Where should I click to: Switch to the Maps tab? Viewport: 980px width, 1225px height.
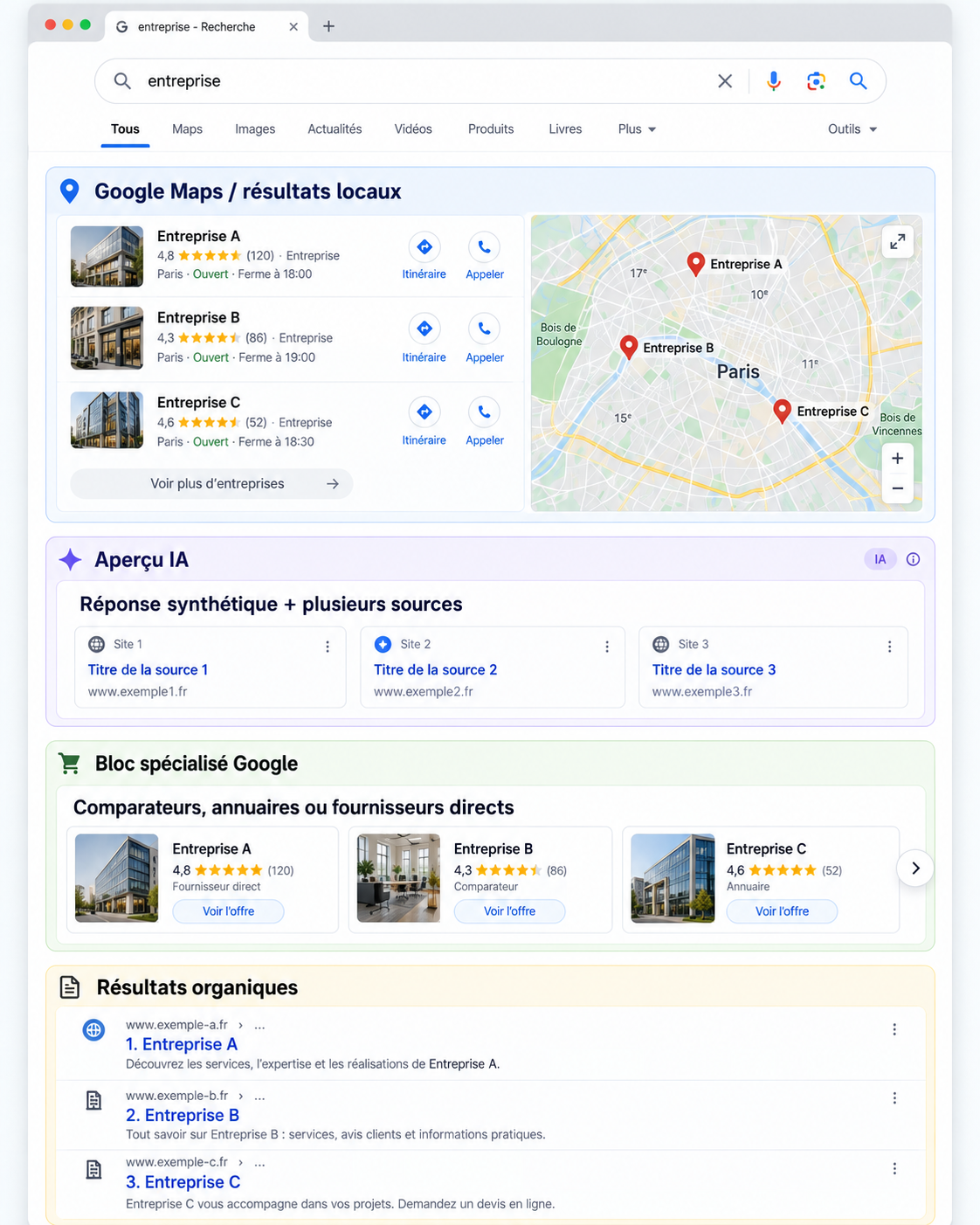(x=187, y=129)
